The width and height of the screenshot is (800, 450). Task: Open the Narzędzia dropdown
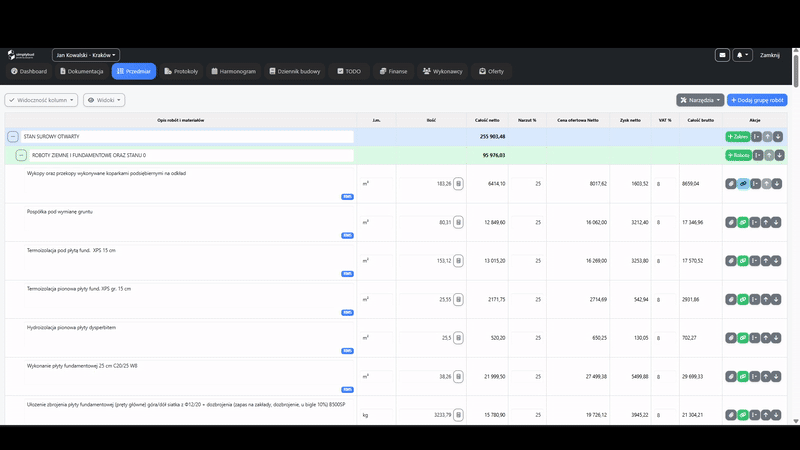click(x=700, y=100)
